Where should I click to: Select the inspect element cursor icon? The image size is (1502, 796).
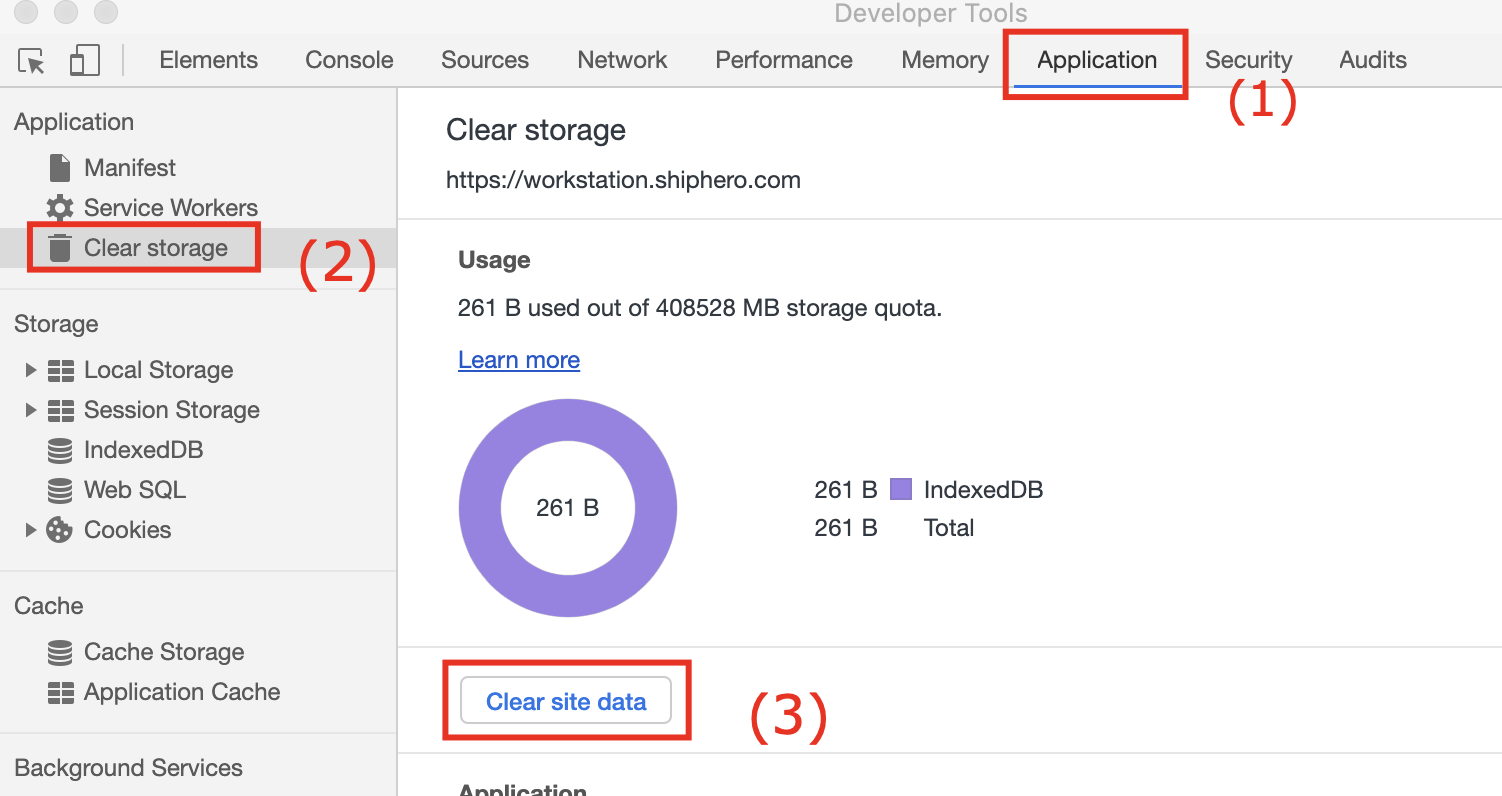tap(32, 61)
